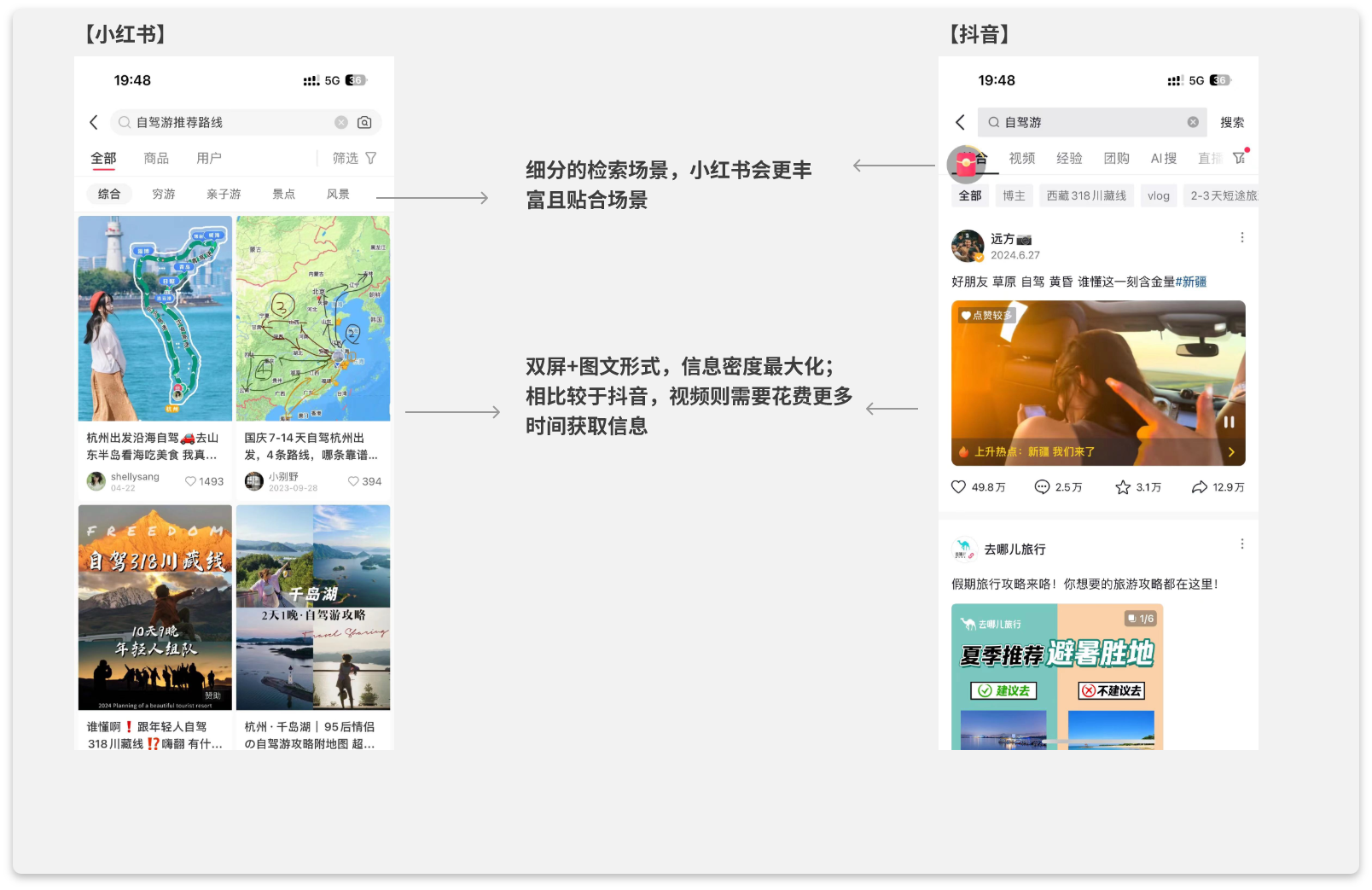Open camera search in the Xiaohongshu search bar
The height and width of the screenshot is (890, 1372).
point(364,122)
